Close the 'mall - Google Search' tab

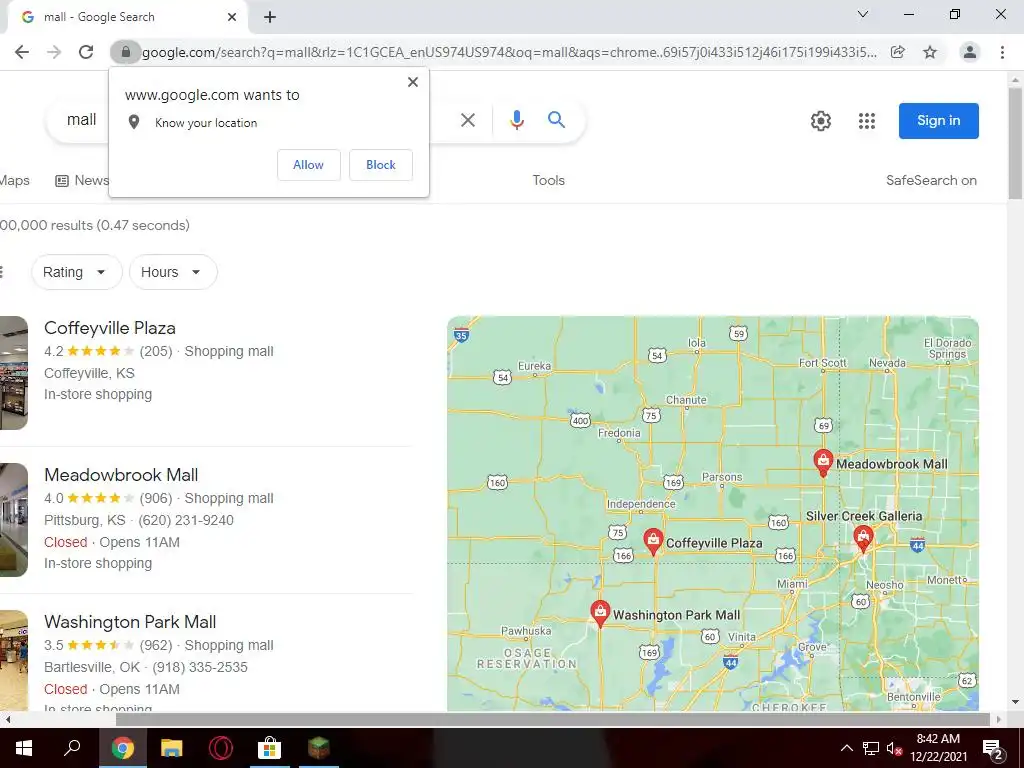[232, 18]
